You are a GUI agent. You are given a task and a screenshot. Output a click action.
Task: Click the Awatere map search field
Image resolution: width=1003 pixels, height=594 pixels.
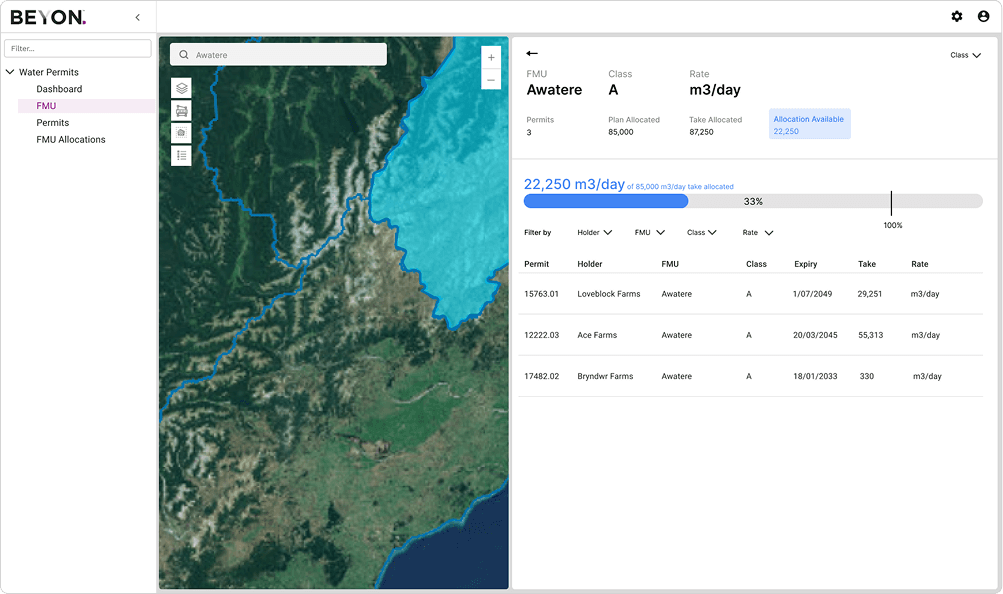coord(278,55)
